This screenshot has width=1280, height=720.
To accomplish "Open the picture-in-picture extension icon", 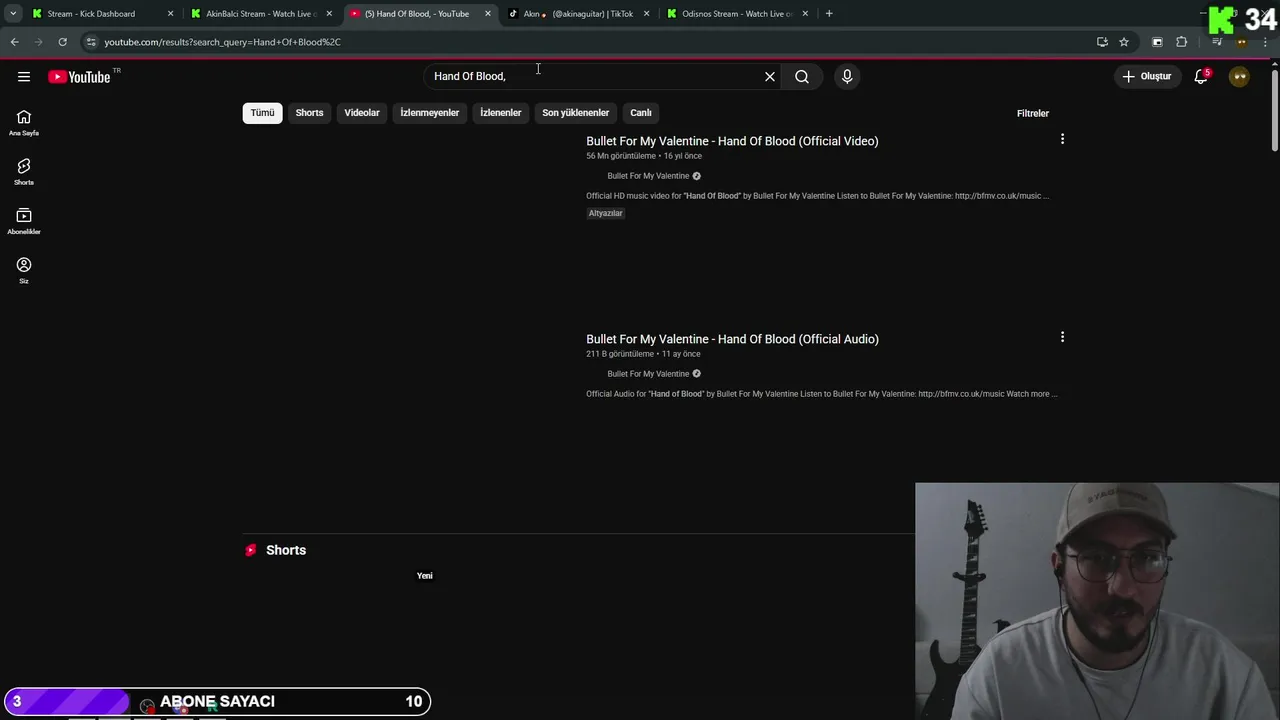I will [1157, 42].
